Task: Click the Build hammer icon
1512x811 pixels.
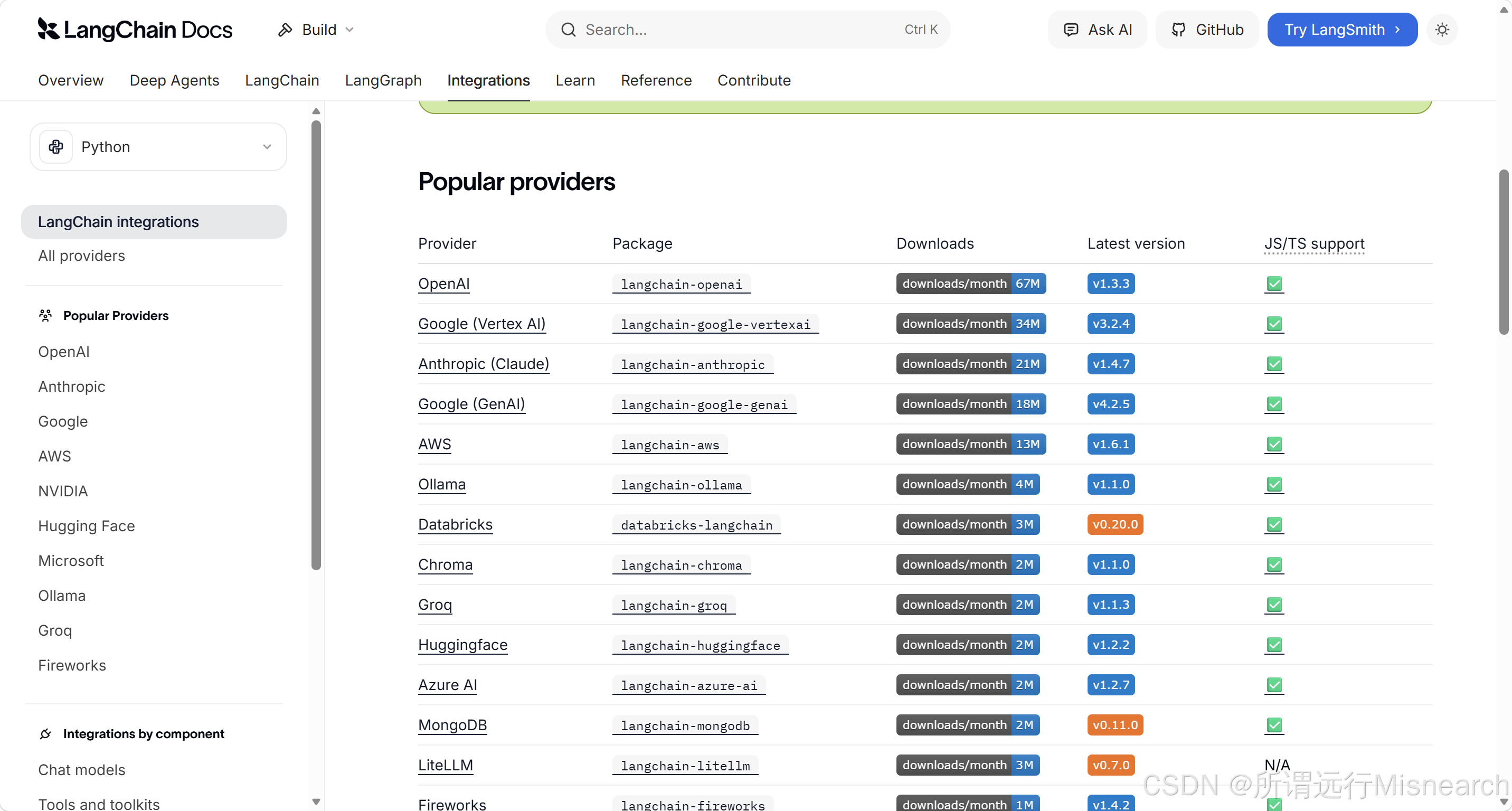Action: [x=285, y=30]
